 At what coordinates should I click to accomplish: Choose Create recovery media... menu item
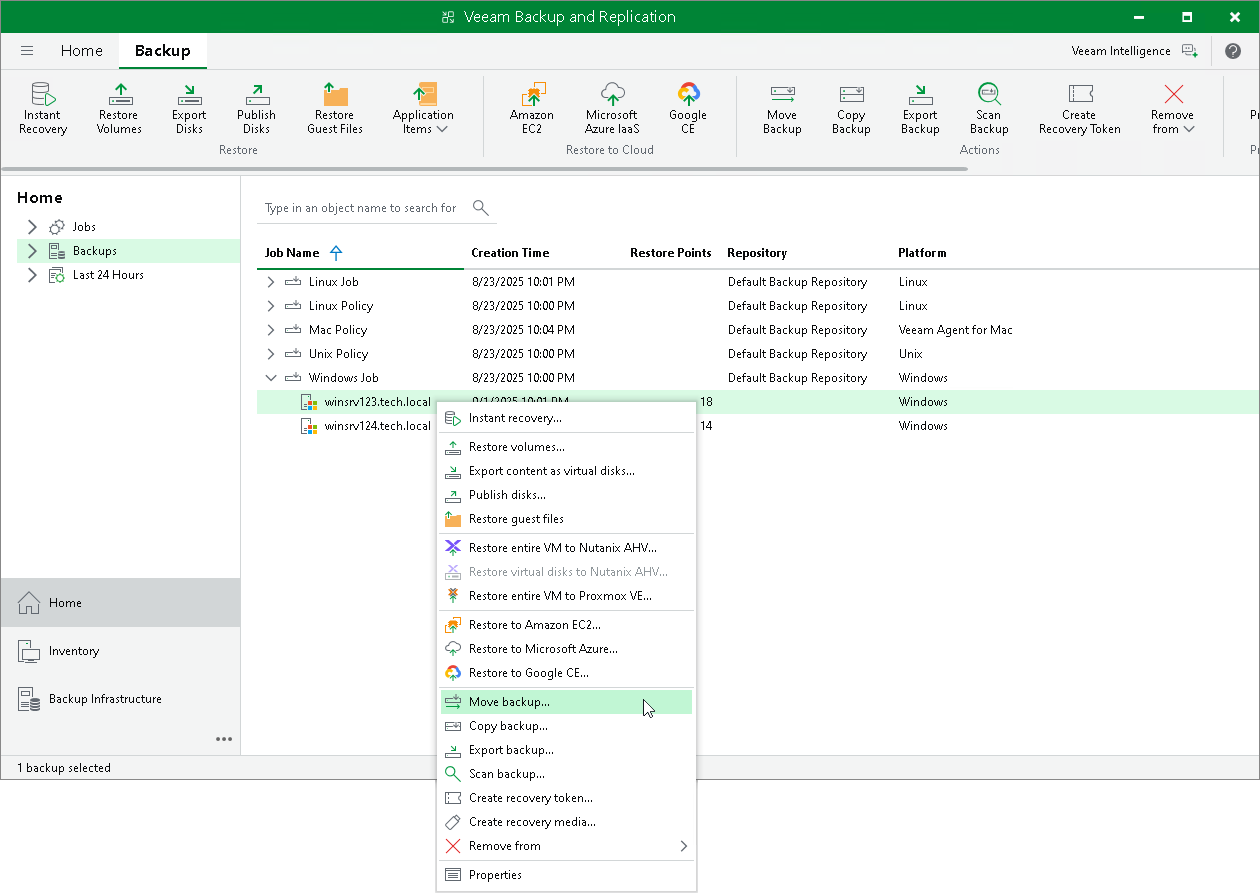coord(567,822)
